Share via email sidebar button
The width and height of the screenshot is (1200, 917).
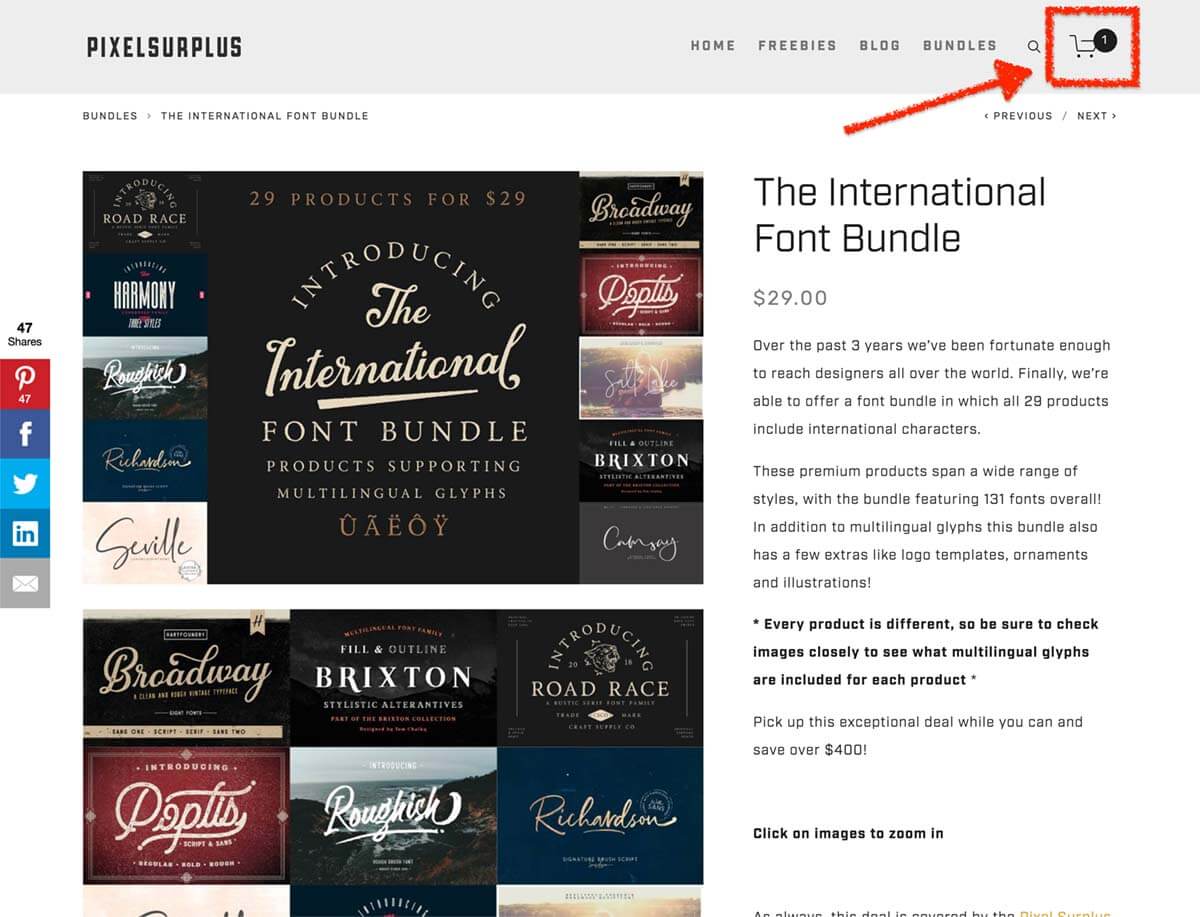[x=25, y=583]
